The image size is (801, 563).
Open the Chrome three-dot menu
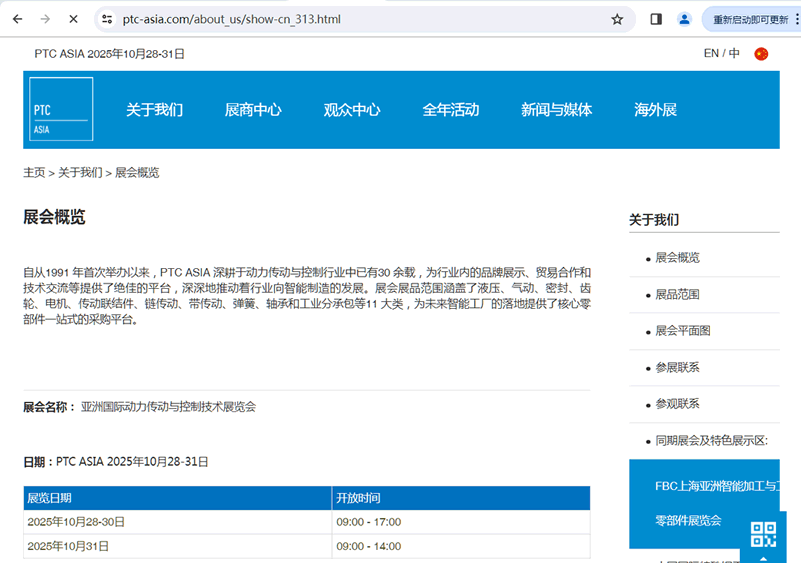797,19
